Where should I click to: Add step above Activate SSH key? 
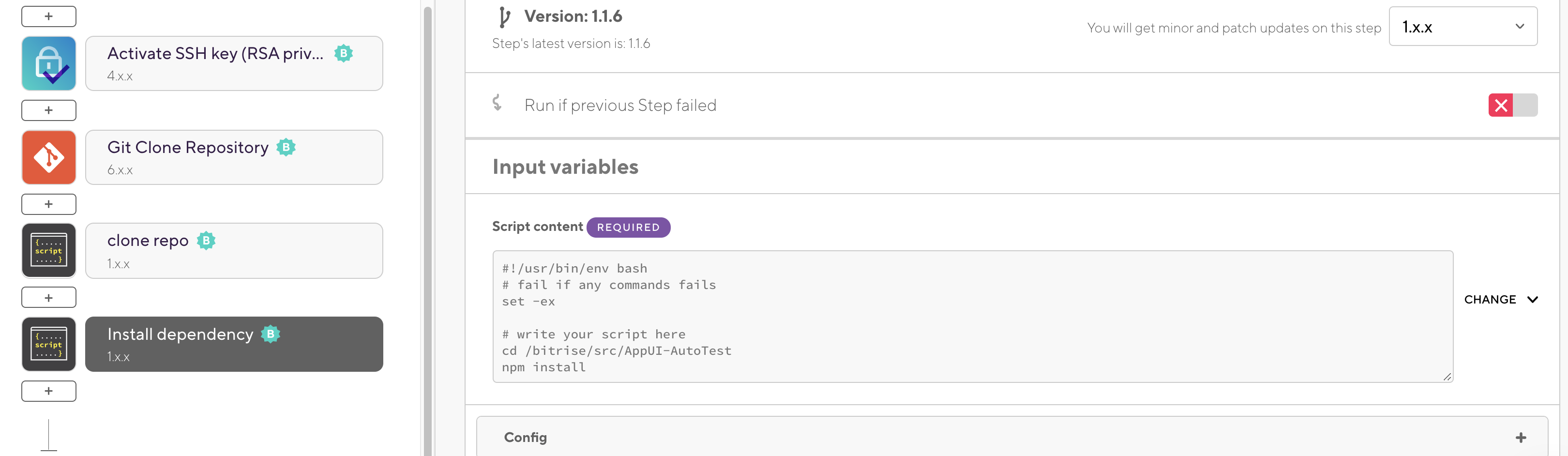click(x=49, y=16)
